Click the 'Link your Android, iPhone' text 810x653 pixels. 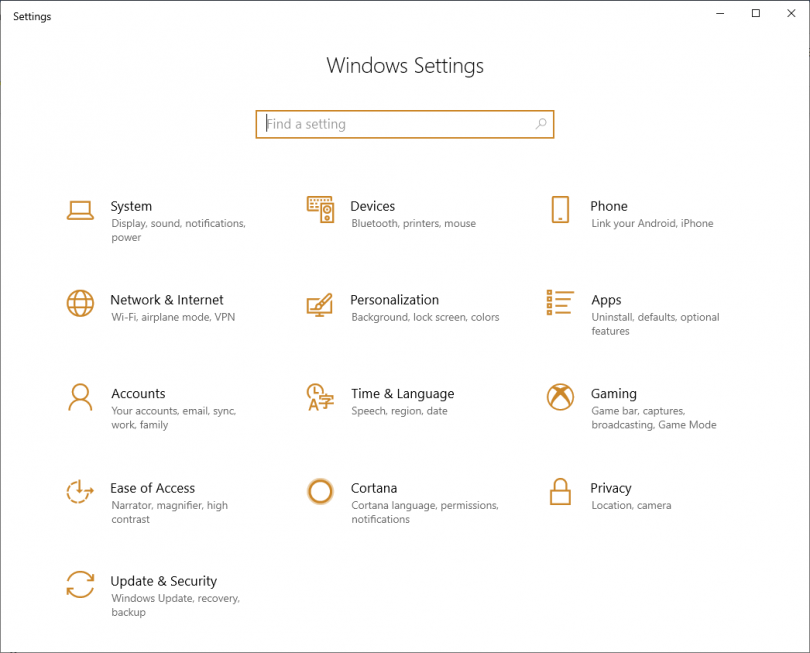tap(655, 223)
